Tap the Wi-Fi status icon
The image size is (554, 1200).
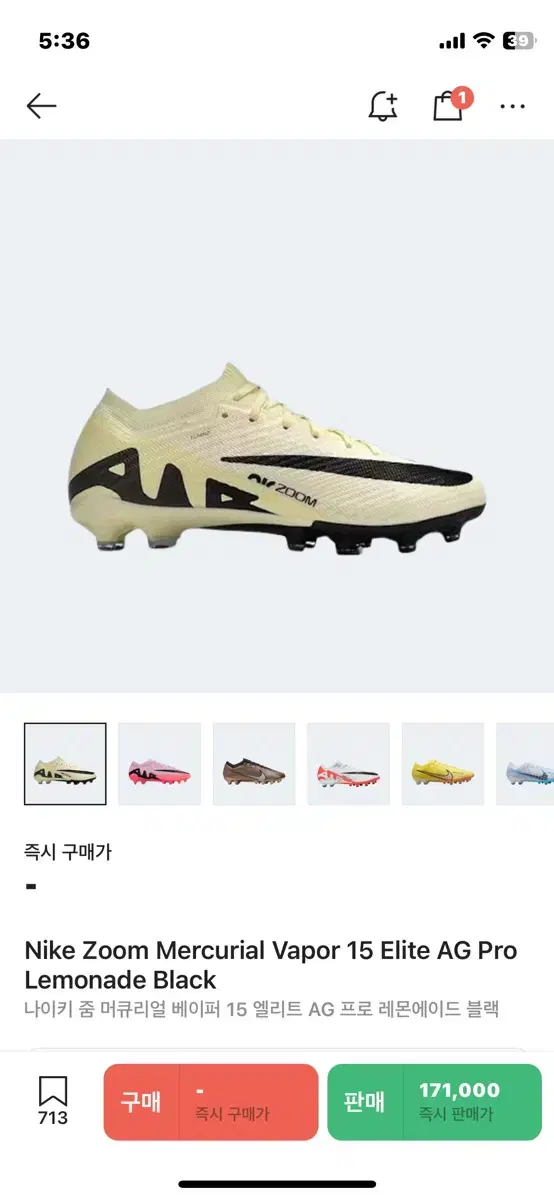coord(484,41)
